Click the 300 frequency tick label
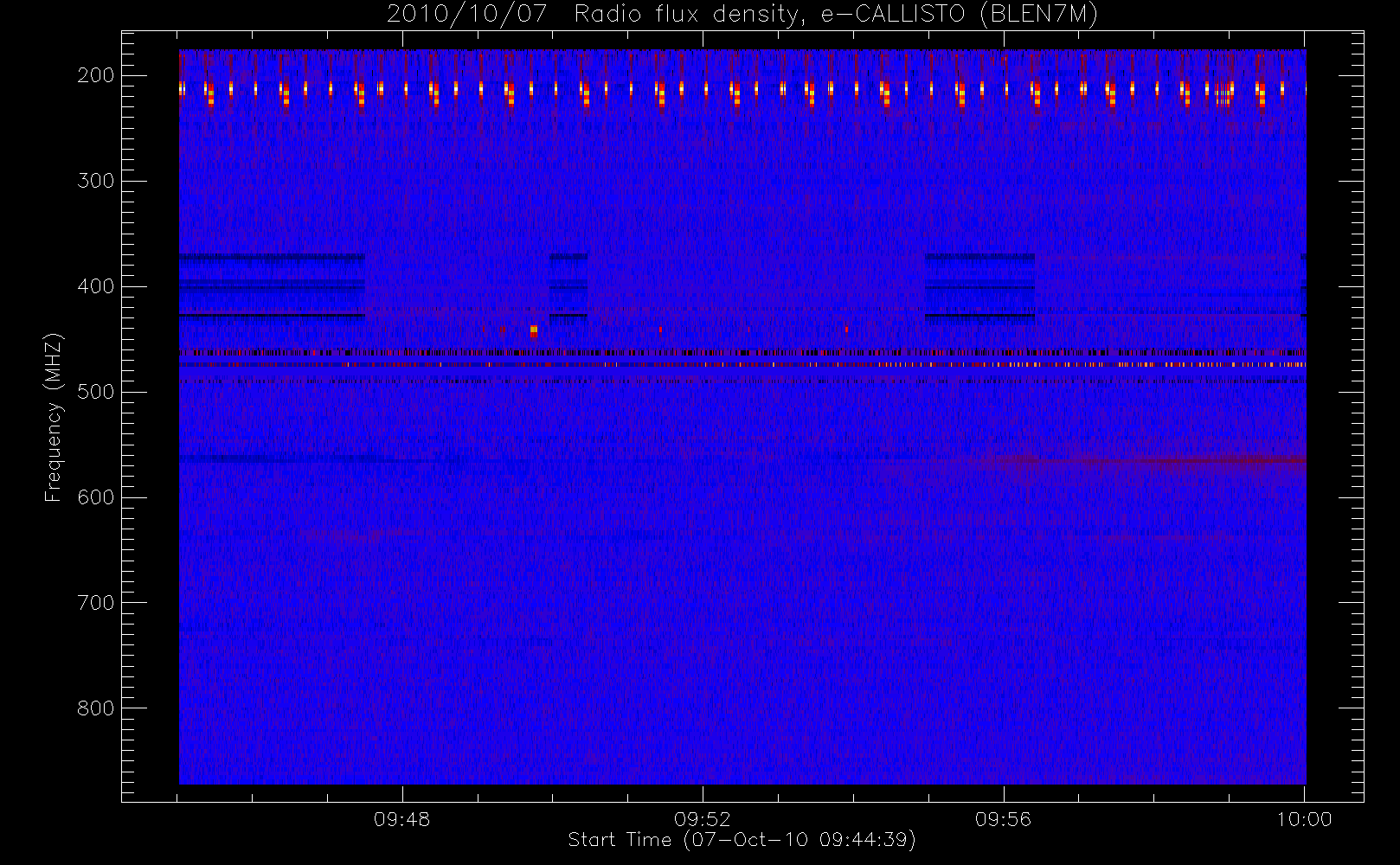Screen dimensions: 1400x865 pos(96,181)
